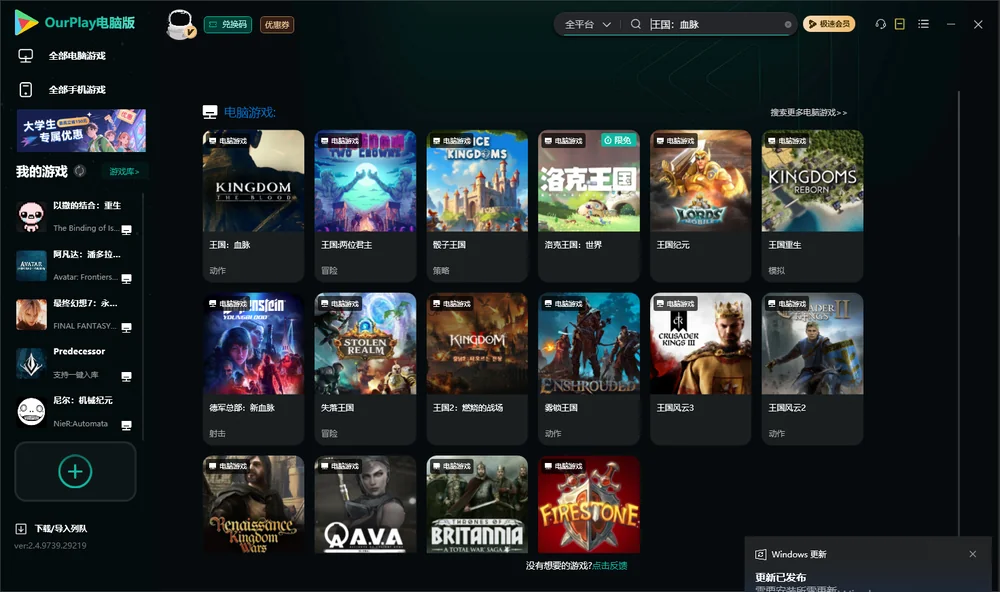
Task: Click the monitor icon beside 全部电脑游戏
Action: (x=26, y=56)
